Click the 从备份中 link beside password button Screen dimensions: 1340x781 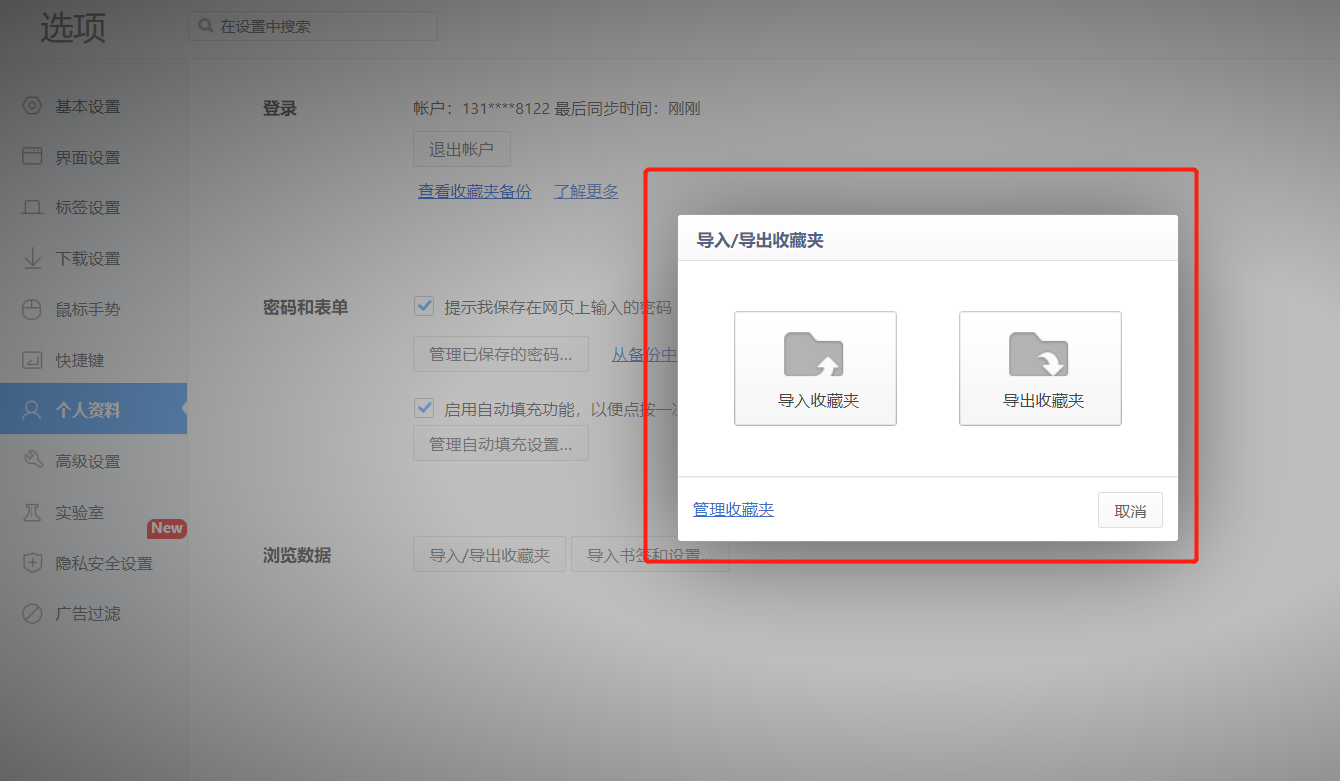[644, 354]
